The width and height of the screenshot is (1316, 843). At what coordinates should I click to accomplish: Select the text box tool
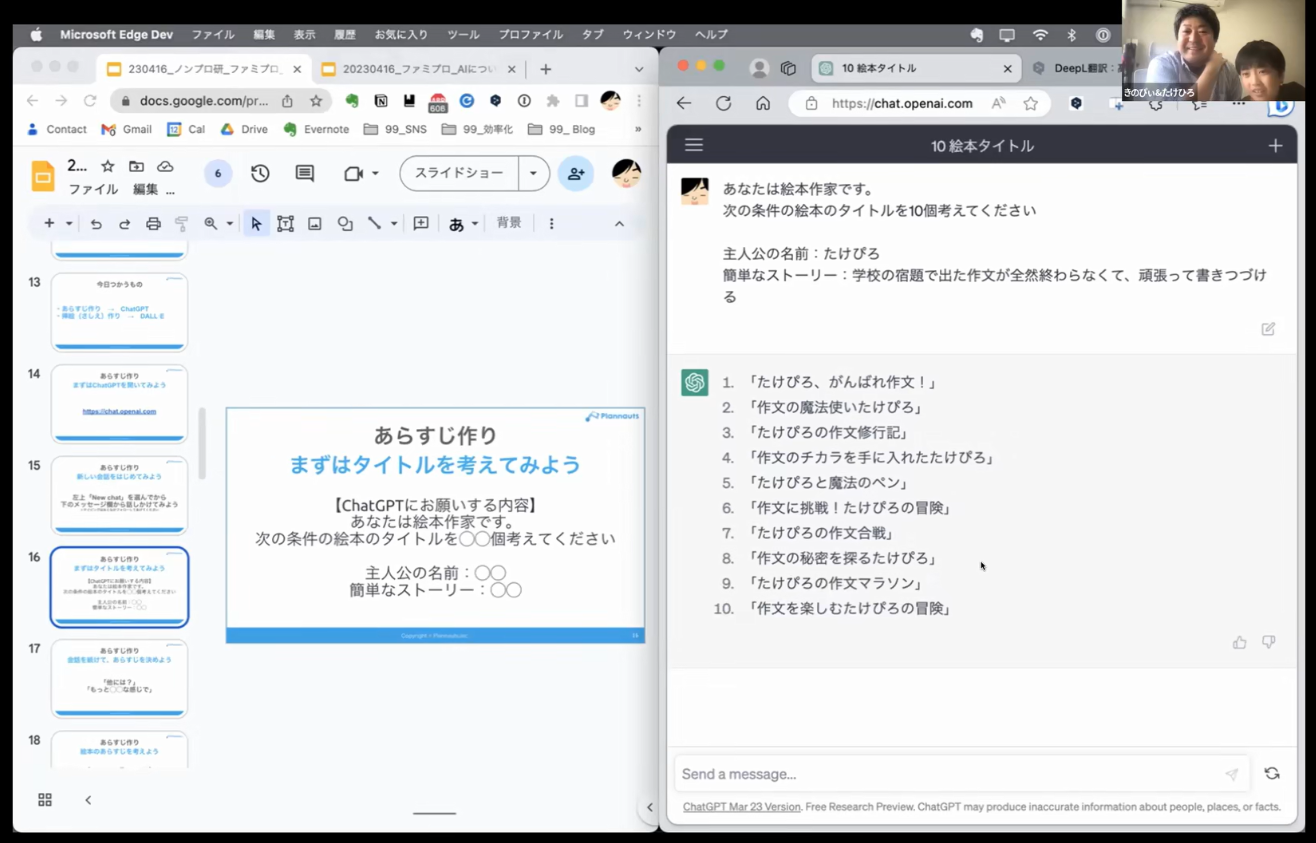[x=285, y=224]
